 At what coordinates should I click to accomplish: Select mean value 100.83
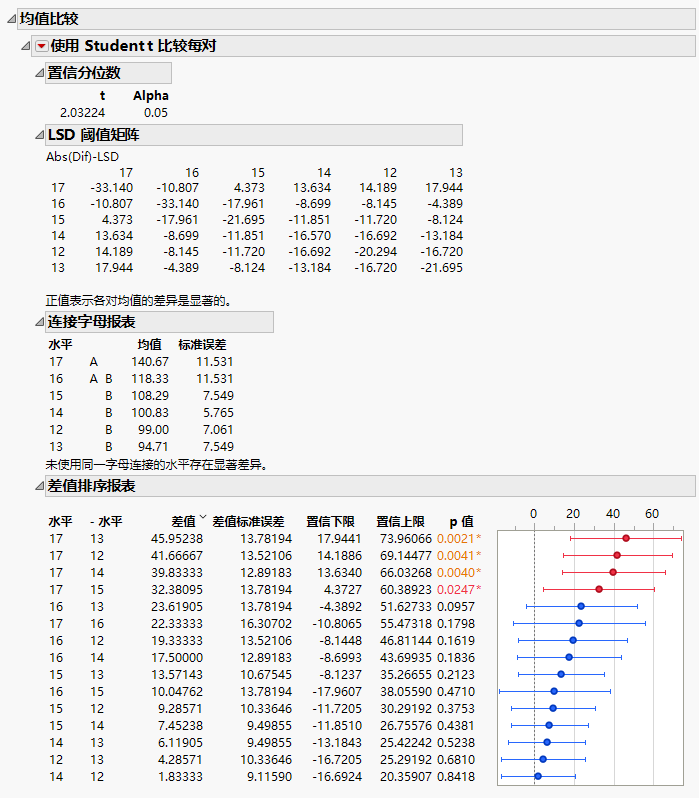pos(150,413)
